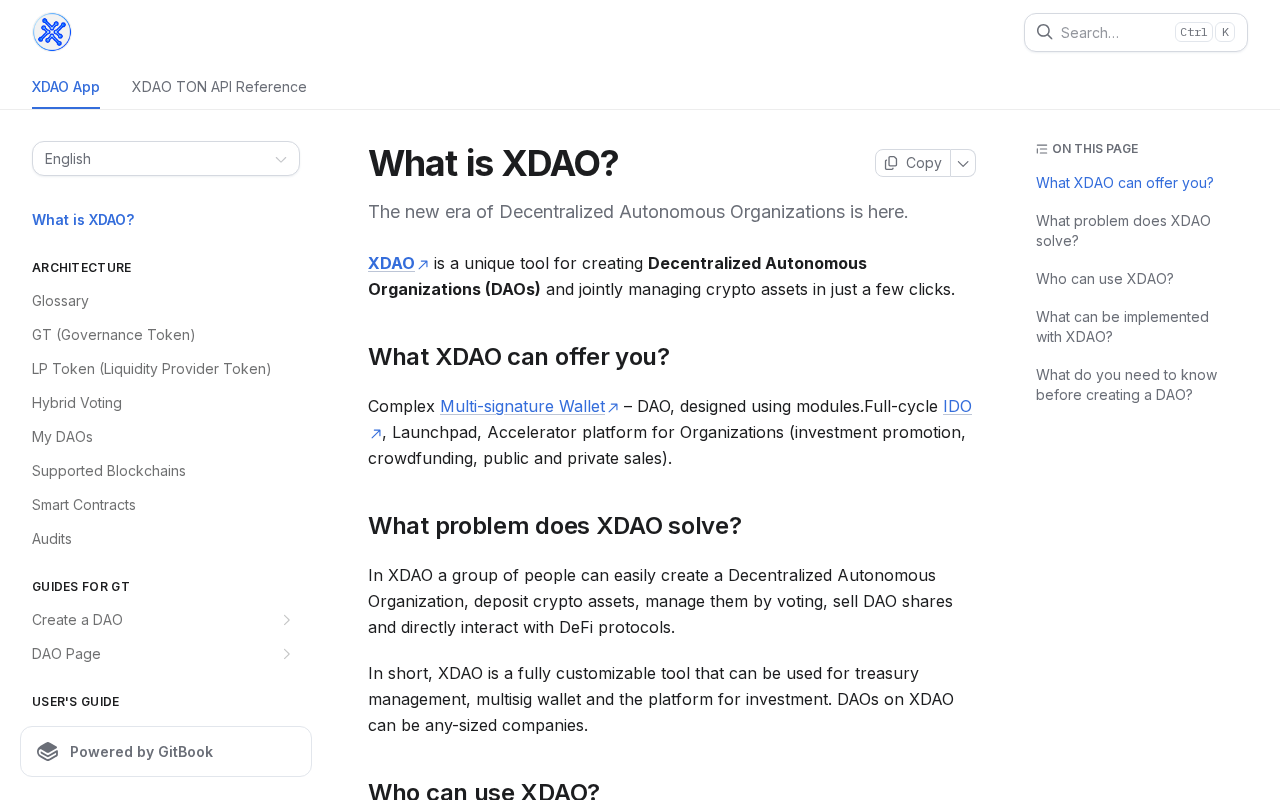
Task: Open the bold XDAO external link
Action: pos(399,263)
